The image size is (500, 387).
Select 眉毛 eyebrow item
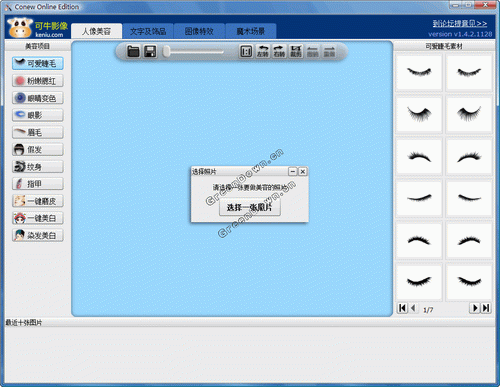[38, 132]
